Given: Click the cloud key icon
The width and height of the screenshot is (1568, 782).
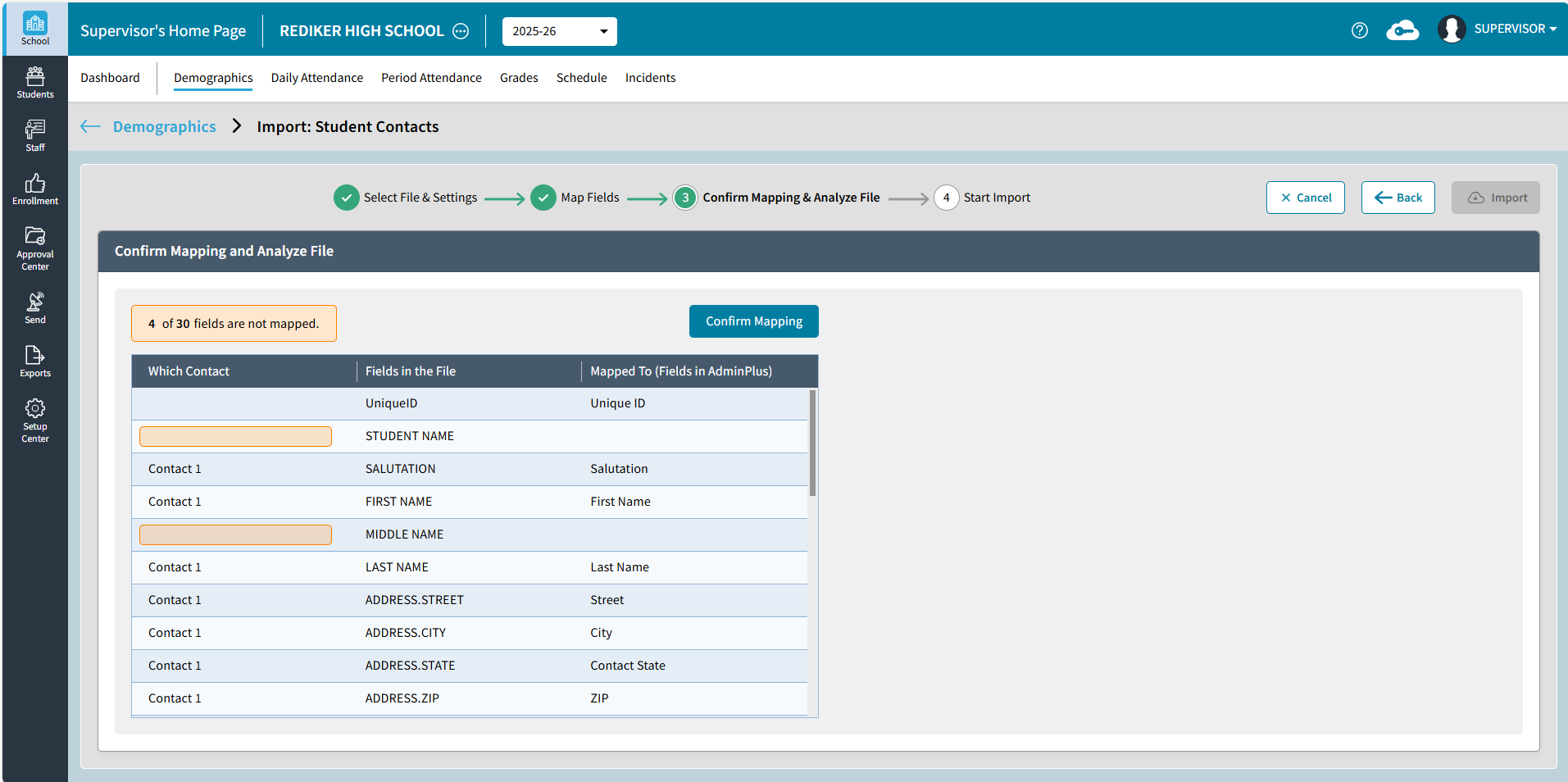Looking at the screenshot, I should [1402, 30].
